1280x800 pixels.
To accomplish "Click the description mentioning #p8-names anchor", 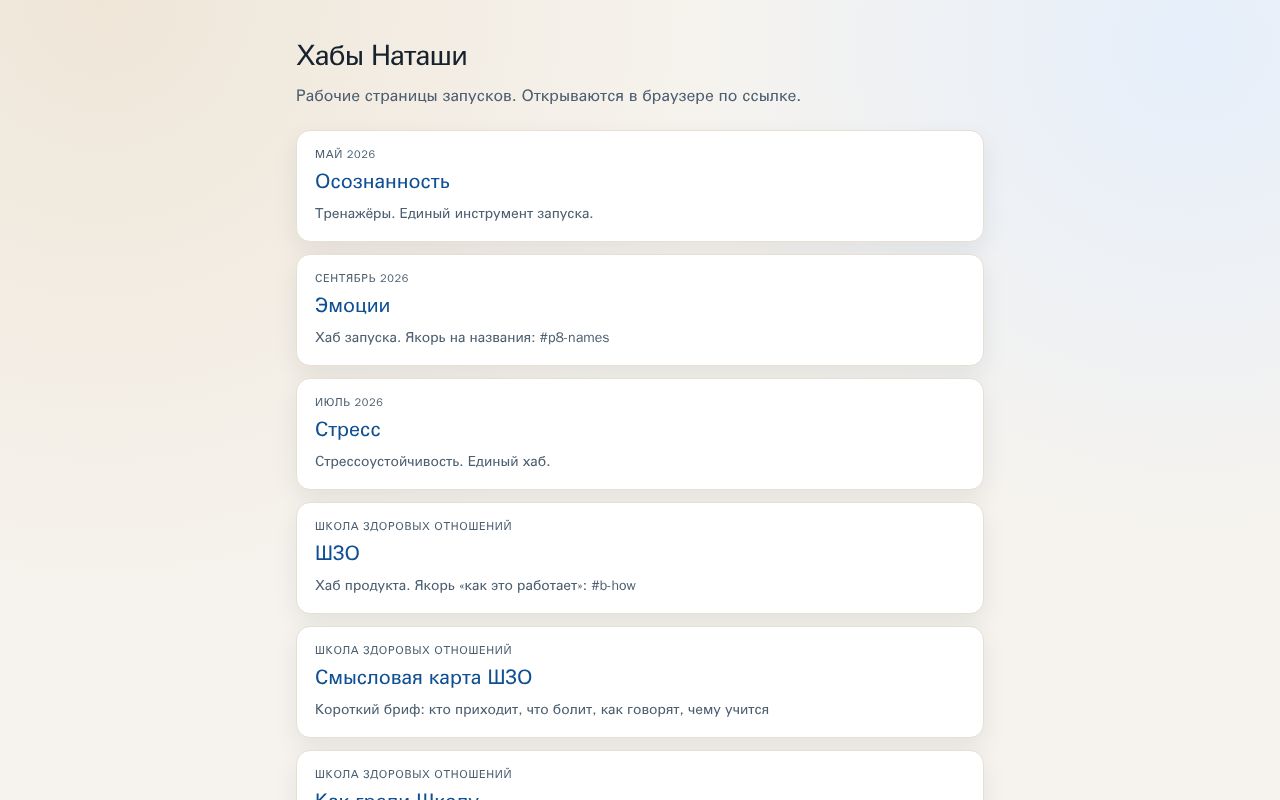I will [462, 337].
